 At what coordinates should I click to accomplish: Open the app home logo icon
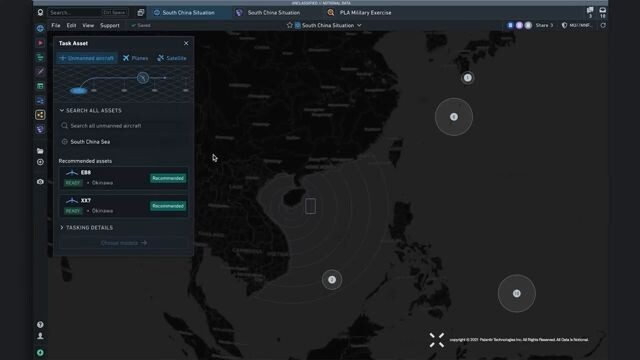[40, 13]
